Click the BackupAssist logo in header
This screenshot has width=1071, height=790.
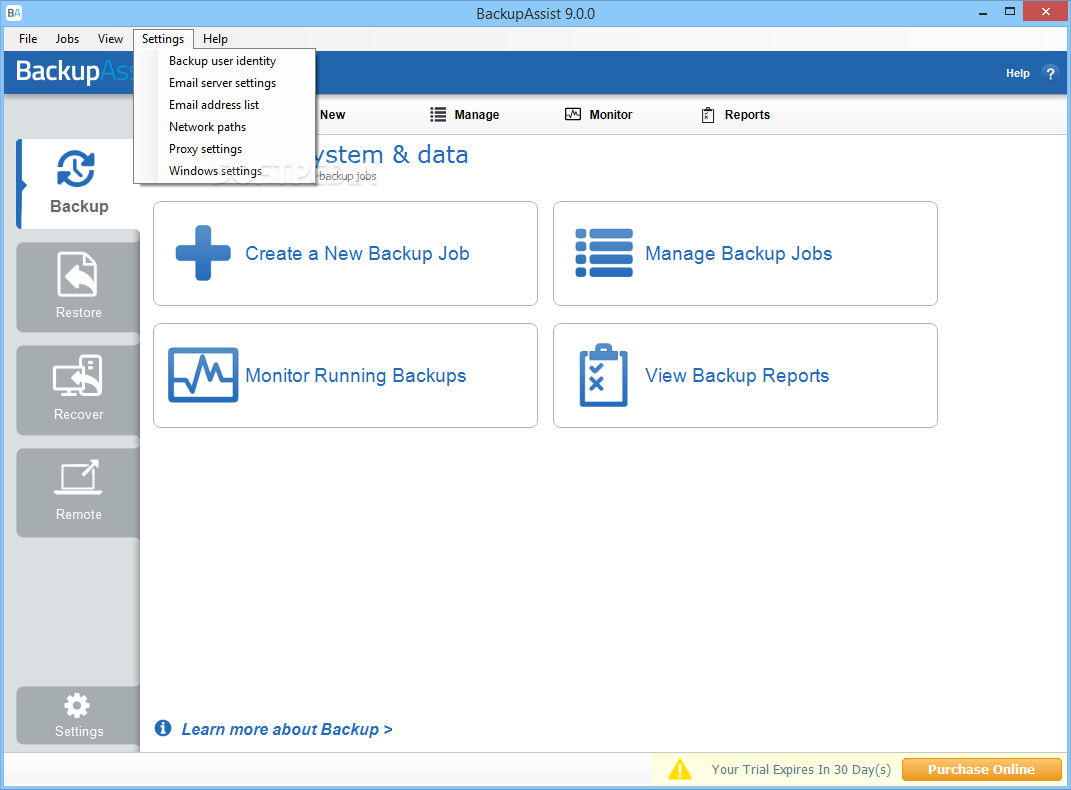[74, 71]
